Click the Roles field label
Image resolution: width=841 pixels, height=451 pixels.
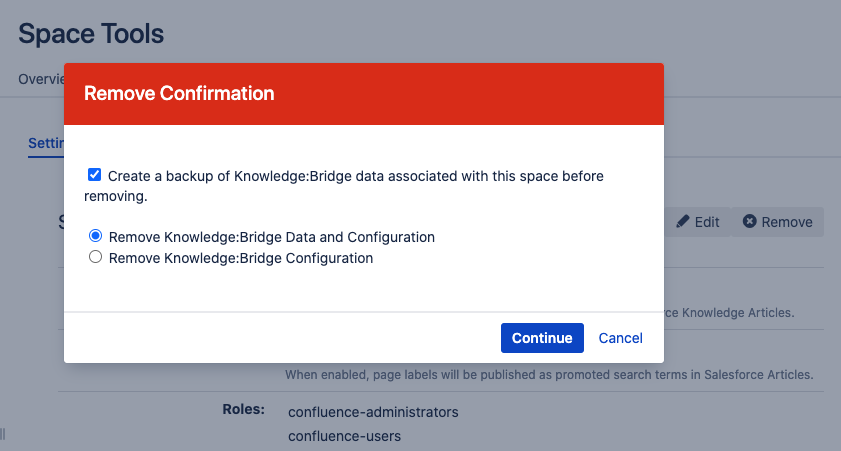pyautogui.click(x=243, y=409)
